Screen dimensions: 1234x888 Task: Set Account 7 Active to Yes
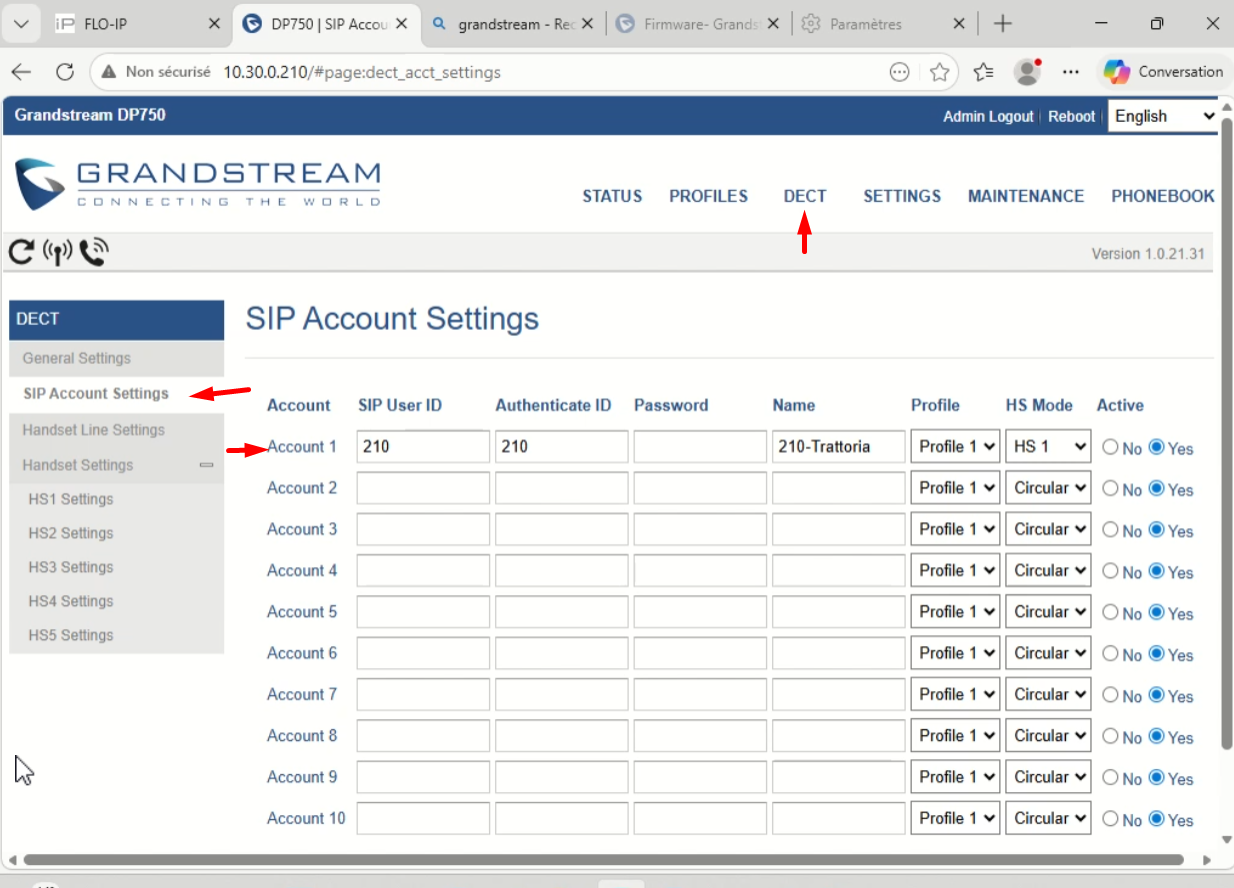1157,695
